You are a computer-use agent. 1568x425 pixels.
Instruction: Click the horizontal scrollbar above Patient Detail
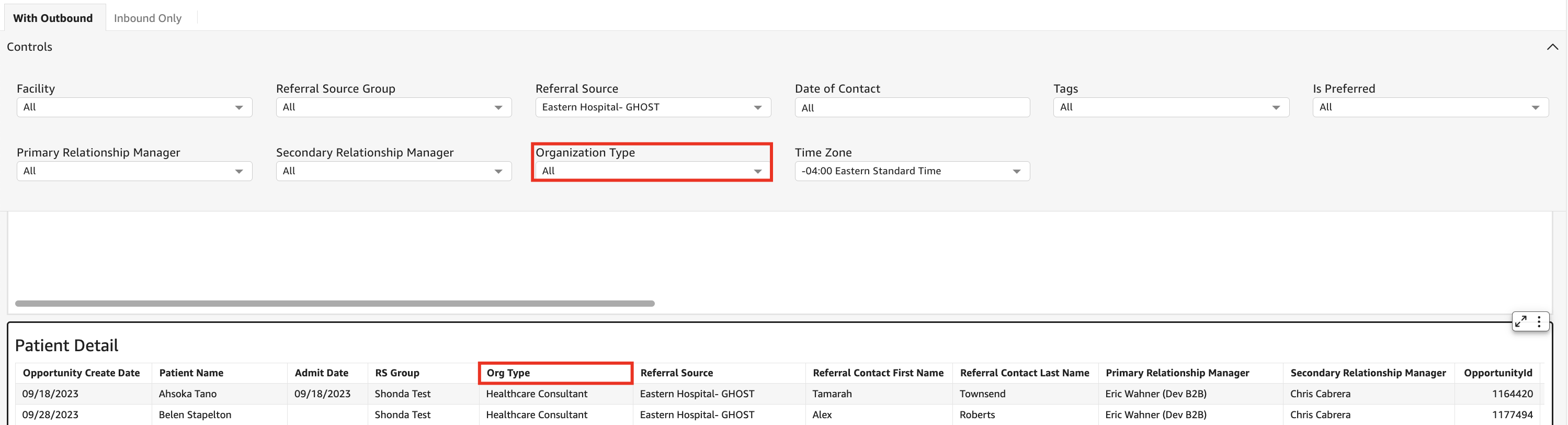pos(335,303)
